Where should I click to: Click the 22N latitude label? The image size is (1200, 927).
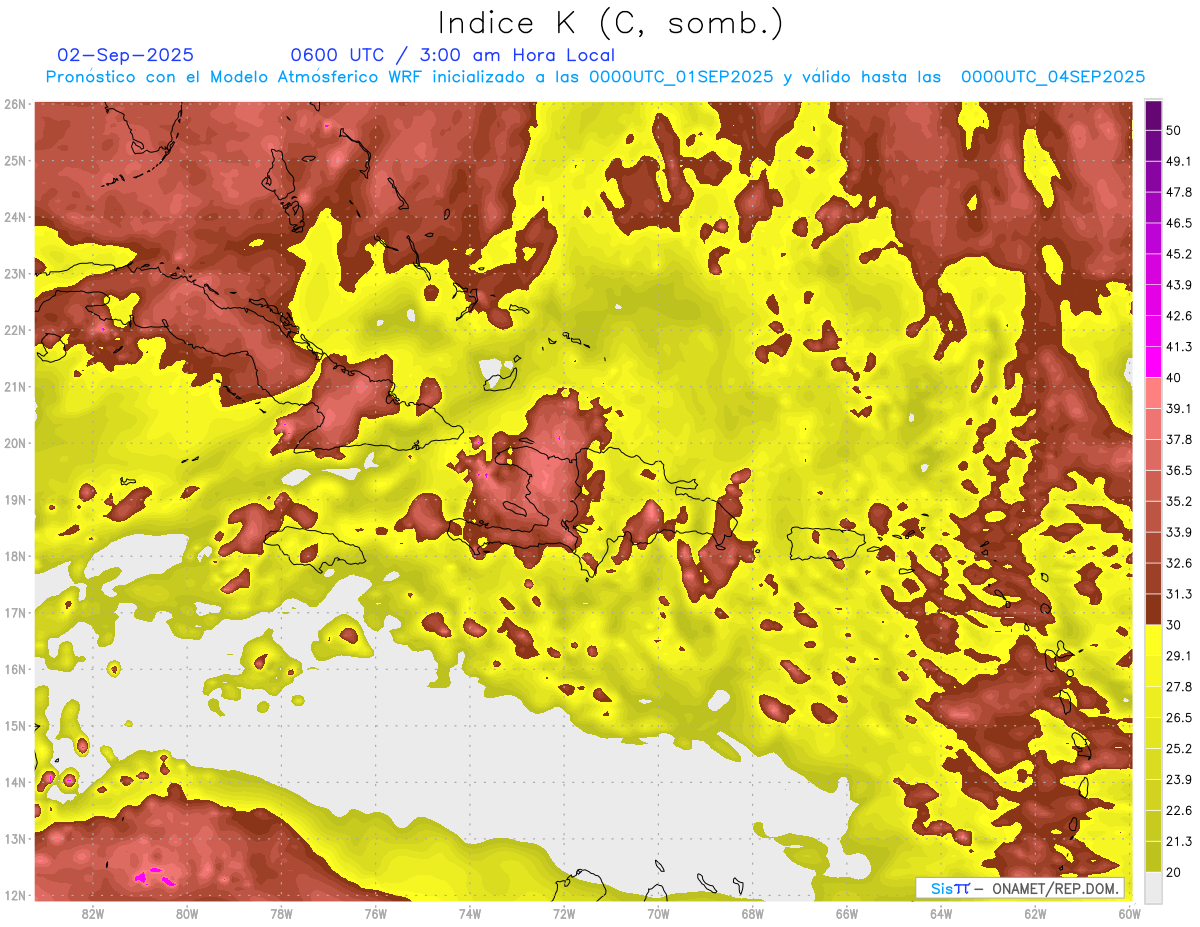tap(15, 330)
